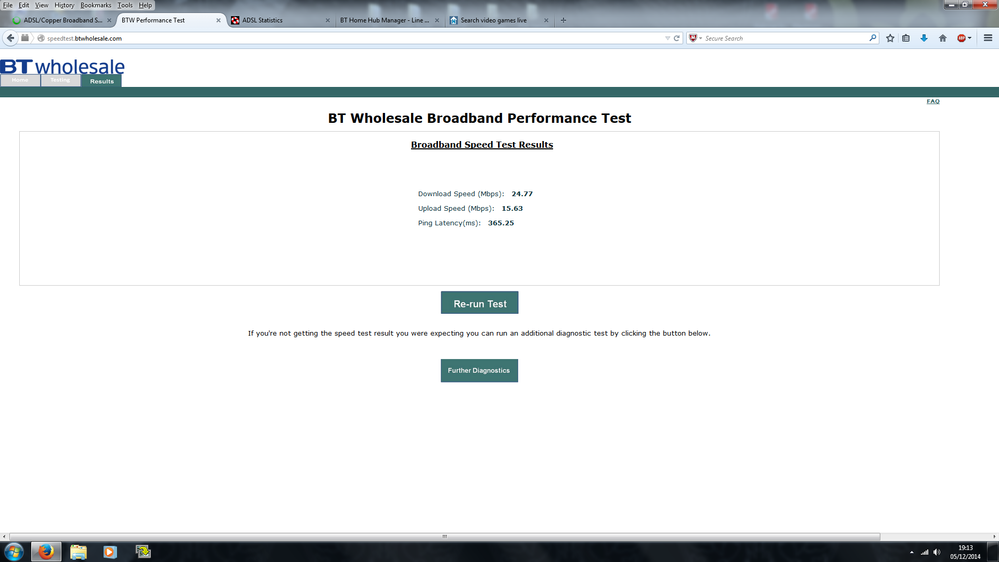Viewport: 999px width, 562px height.
Task: Switch to the ADSL Statistics tab
Action: click(x=280, y=20)
